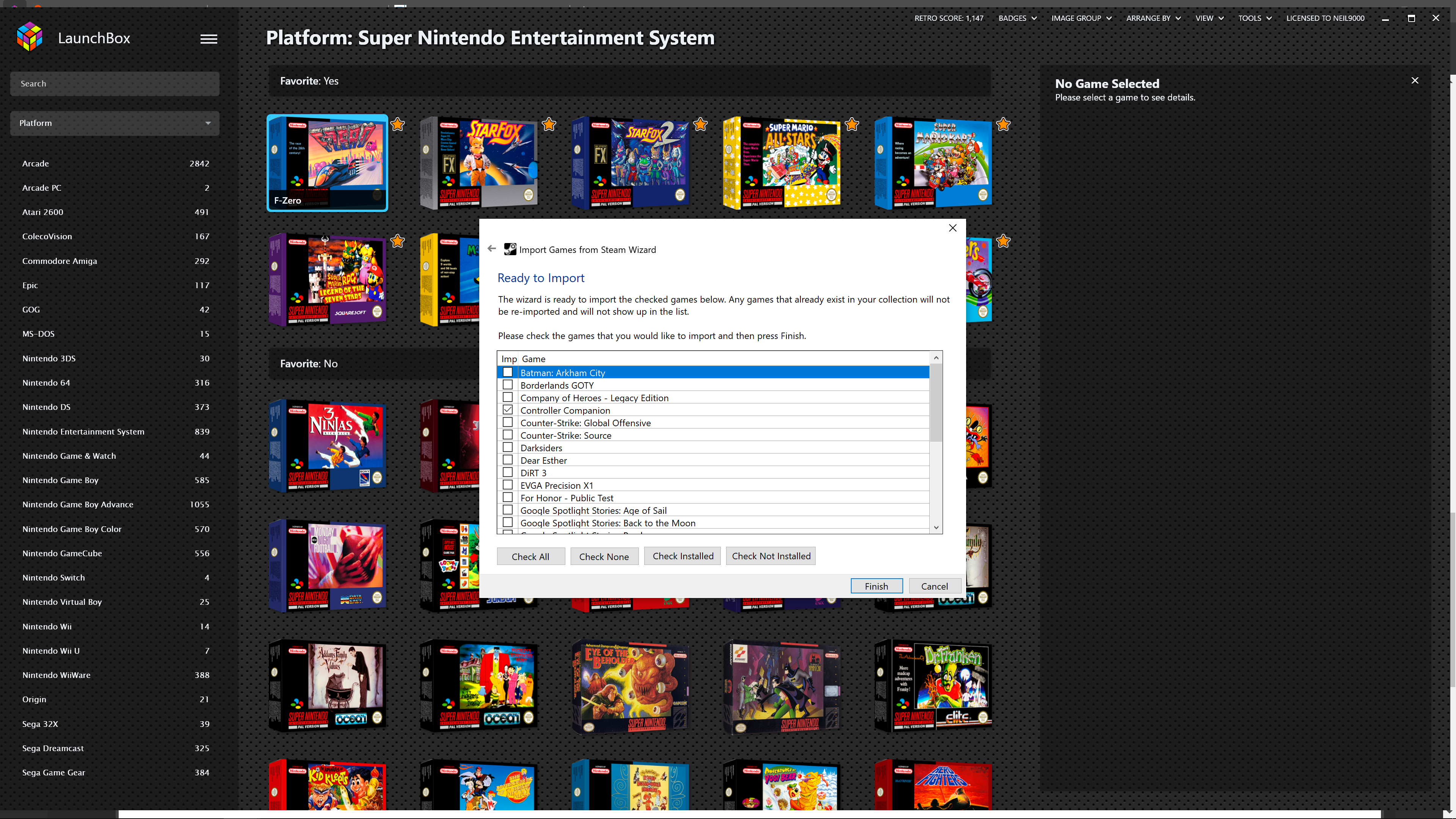Expand the Arrange By menu
Image resolution: width=1456 pixels, height=819 pixels.
(1153, 18)
